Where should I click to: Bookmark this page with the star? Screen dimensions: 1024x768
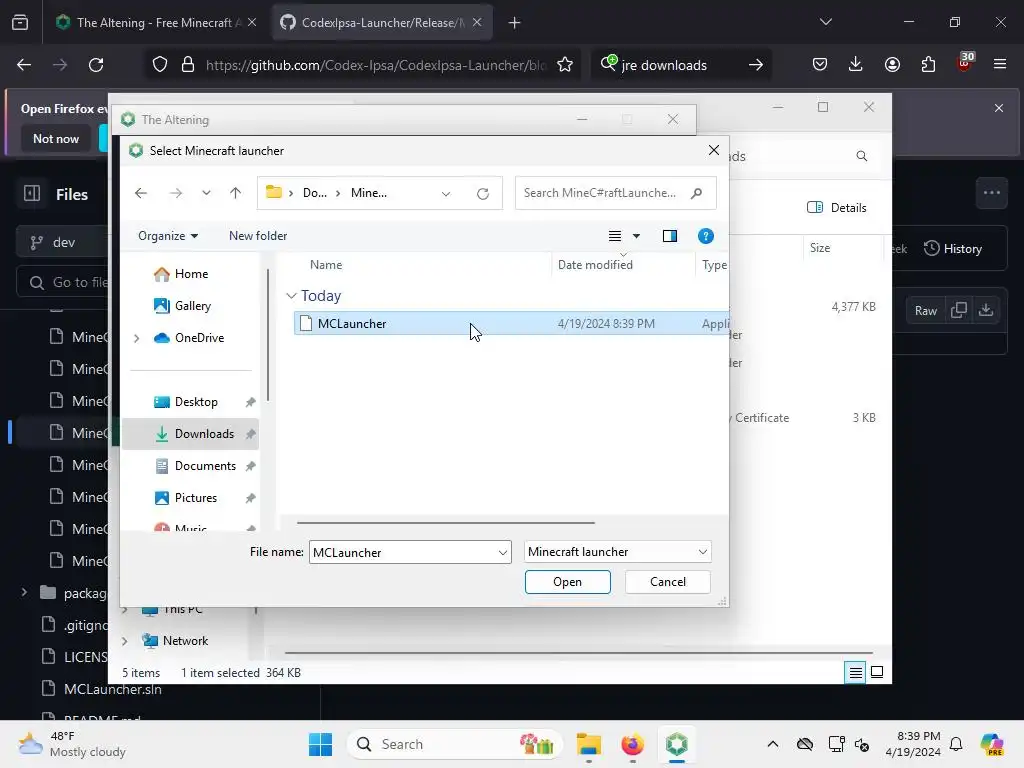(x=565, y=65)
